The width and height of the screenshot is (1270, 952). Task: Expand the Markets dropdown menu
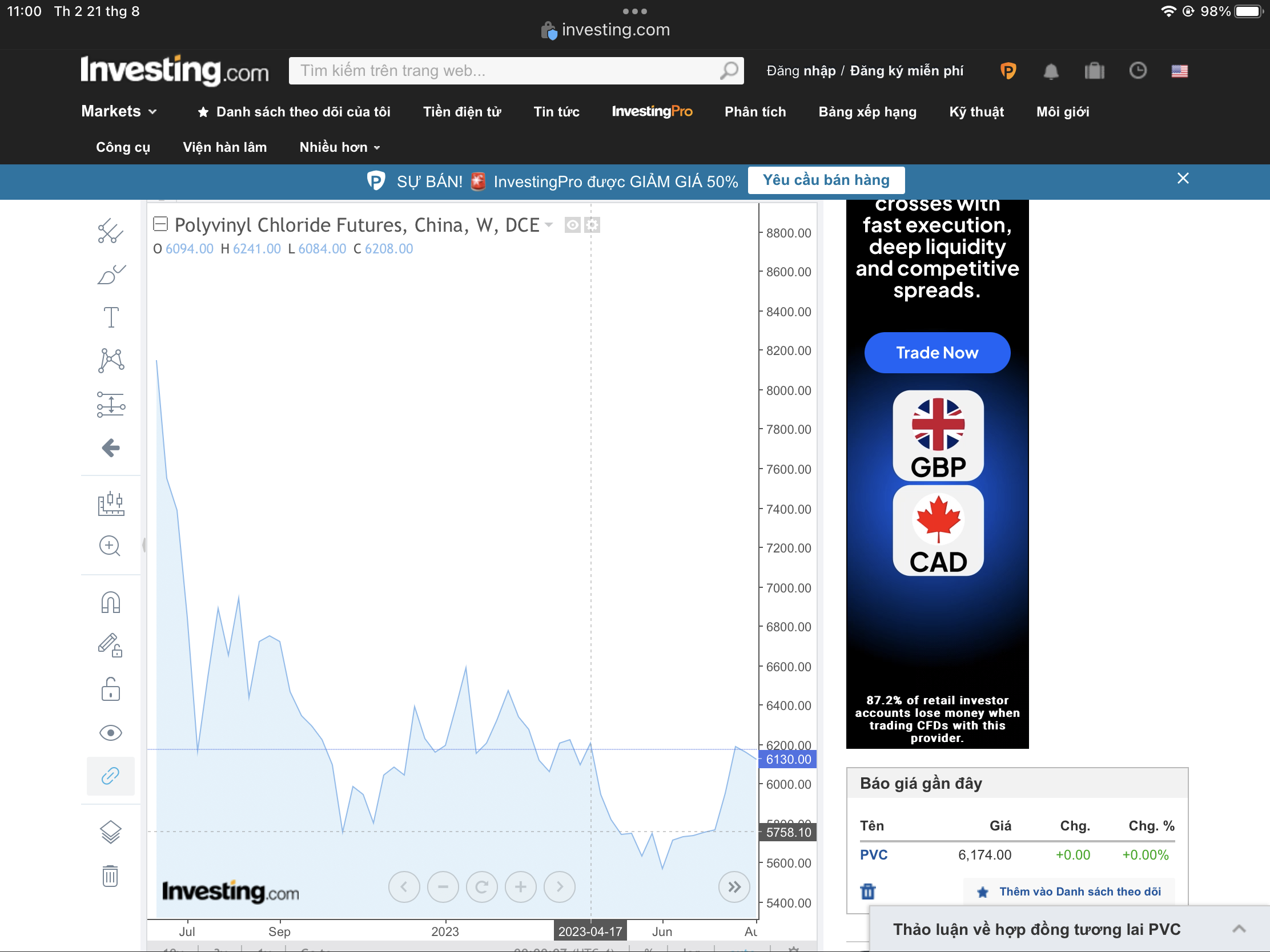click(x=119, y=111)
